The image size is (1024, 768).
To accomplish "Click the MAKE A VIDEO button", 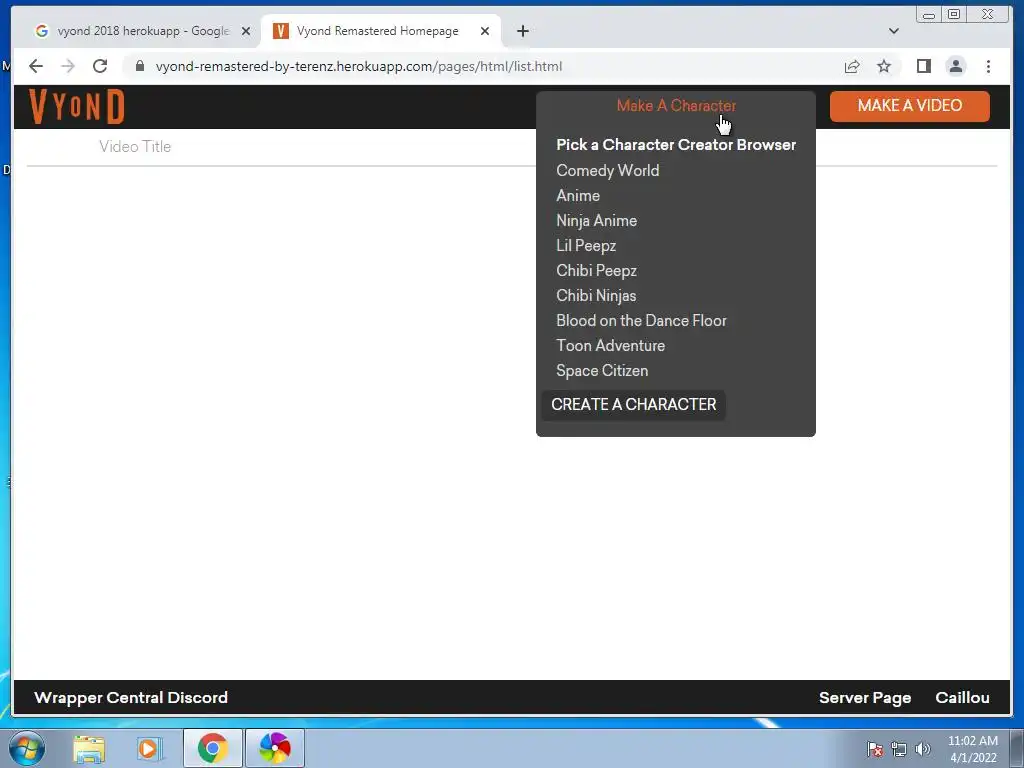I will (x=910, y=106).
